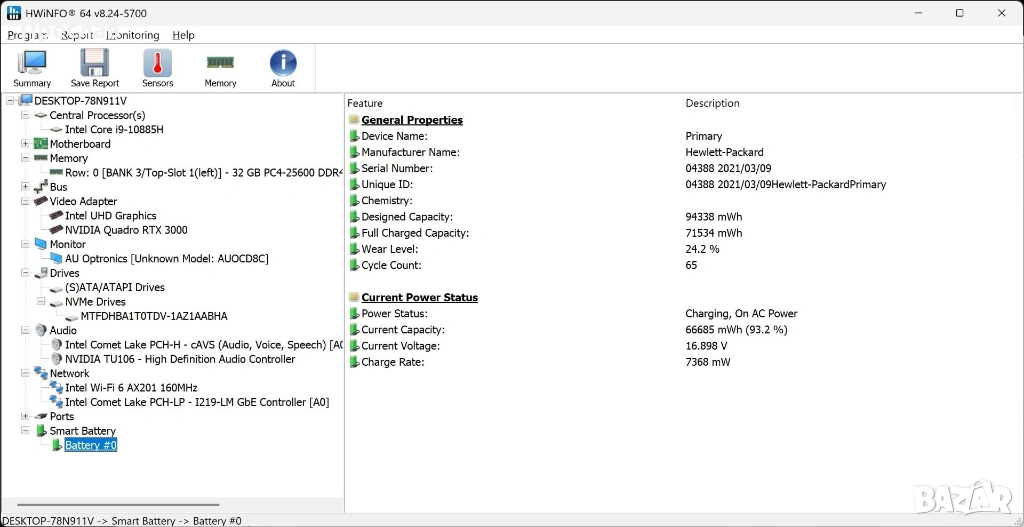Screen dimensions: 1024x527
Task: Expand the Ports tree node
Action: pos(26,416)
